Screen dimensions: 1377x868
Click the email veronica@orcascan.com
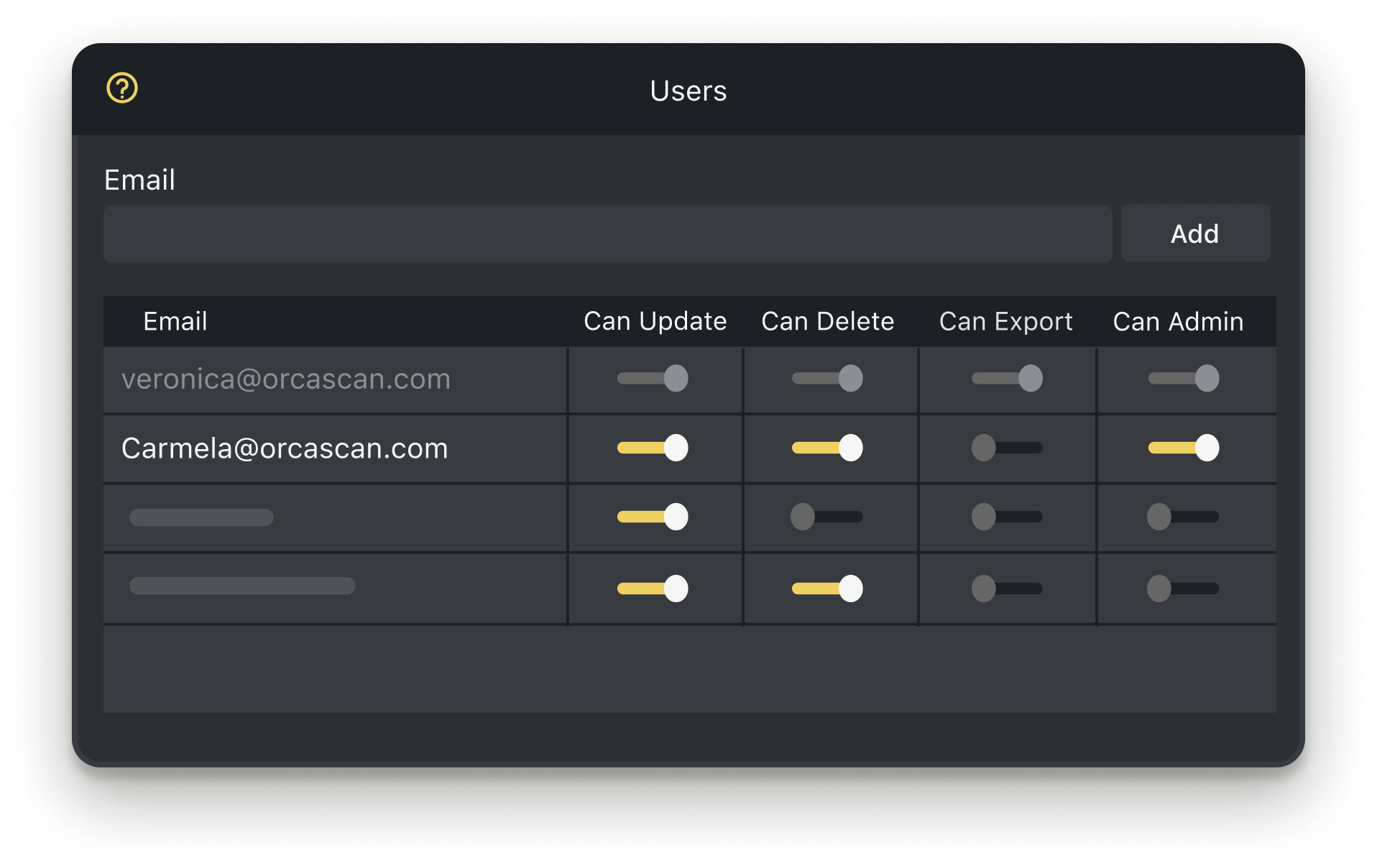pos(285,379)
